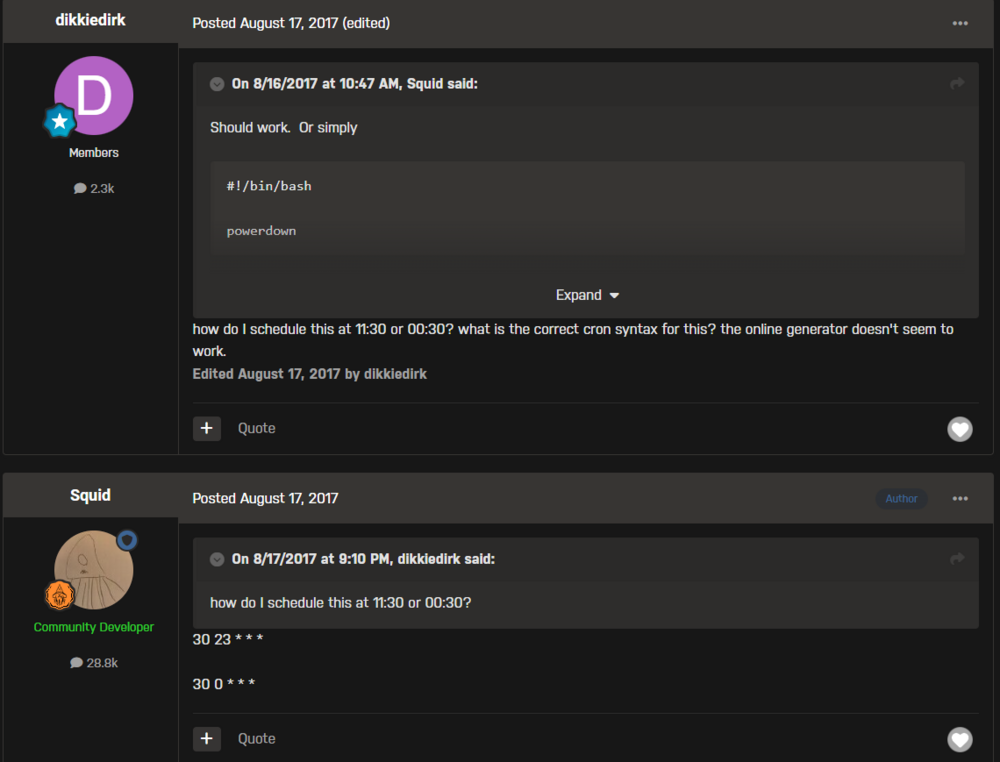This screenshot has width=1000, height=762.
Task: Click dikkiedirk's rank star badge
Action: point(60,121)
